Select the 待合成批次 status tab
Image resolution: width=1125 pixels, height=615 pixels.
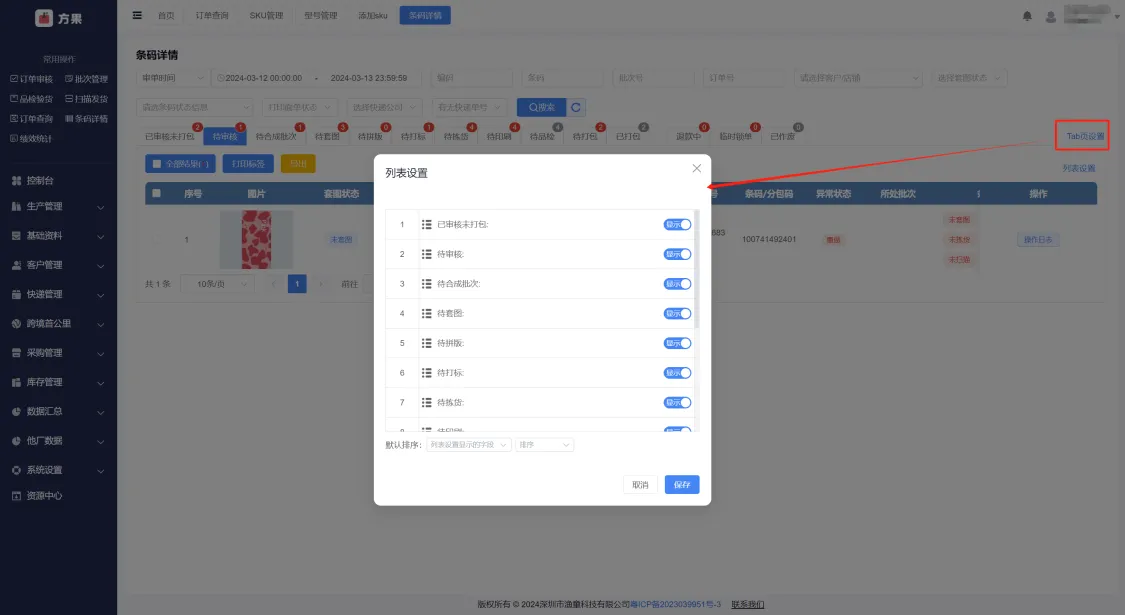click(276, 136)
